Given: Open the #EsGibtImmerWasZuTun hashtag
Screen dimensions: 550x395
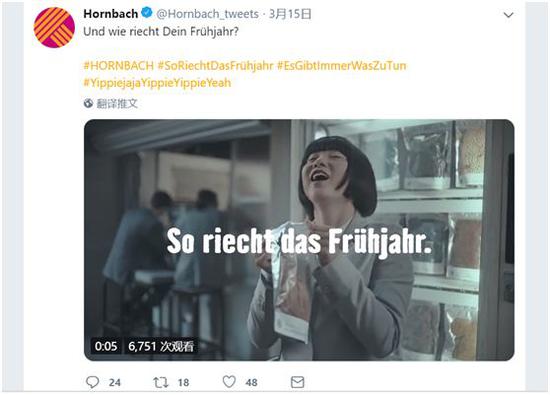Looking at the screenshot, I should [x=342, y=66].
